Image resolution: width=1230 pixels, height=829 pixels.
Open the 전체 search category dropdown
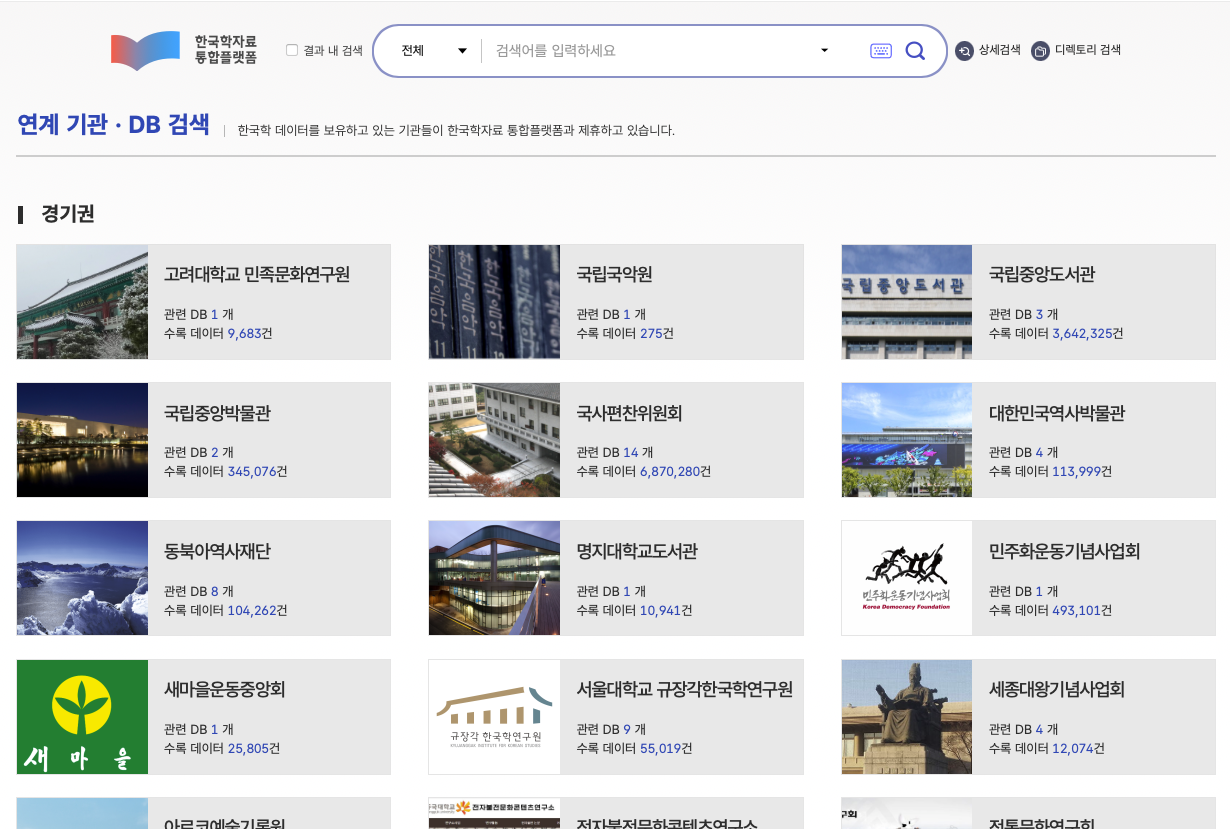tap(432, 50)
